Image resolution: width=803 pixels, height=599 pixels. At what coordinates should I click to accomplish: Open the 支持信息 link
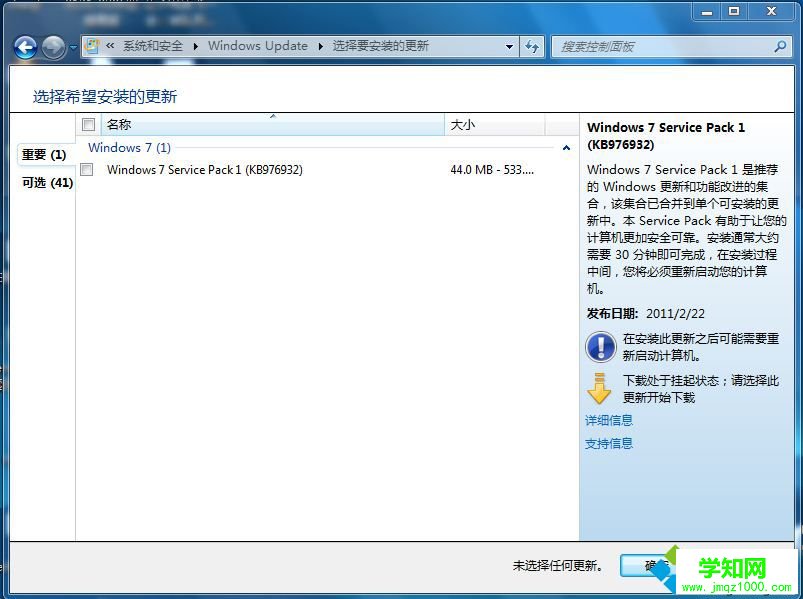[608, 443]
